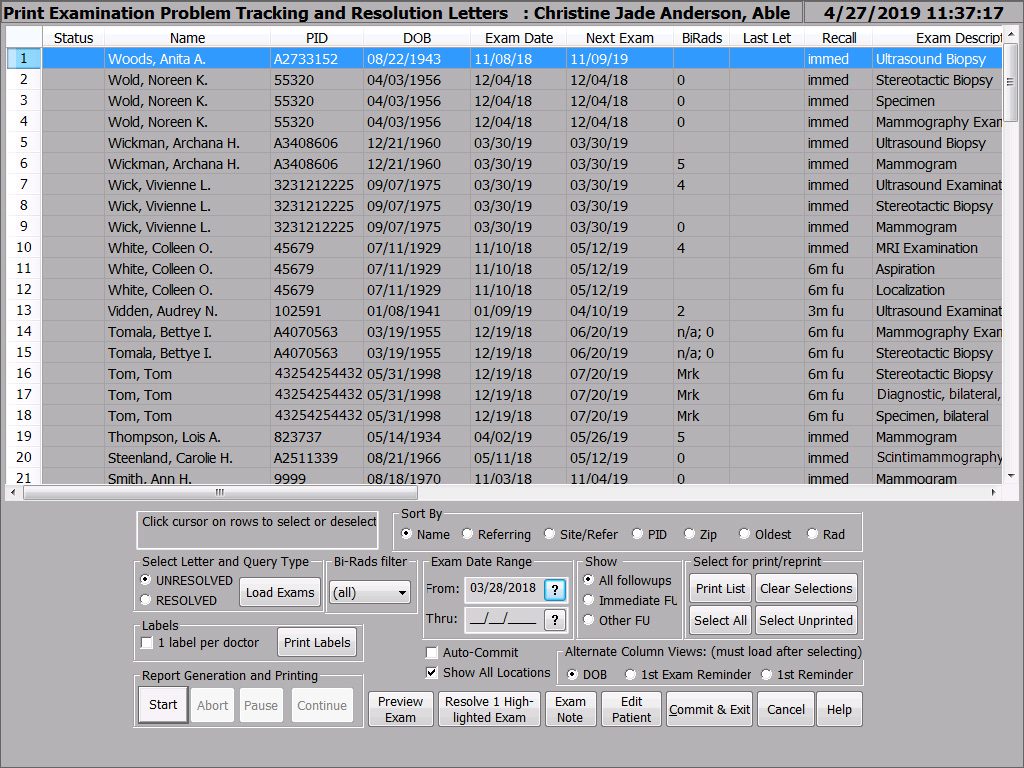Click MRI Examination description cell

click(937, 248)
